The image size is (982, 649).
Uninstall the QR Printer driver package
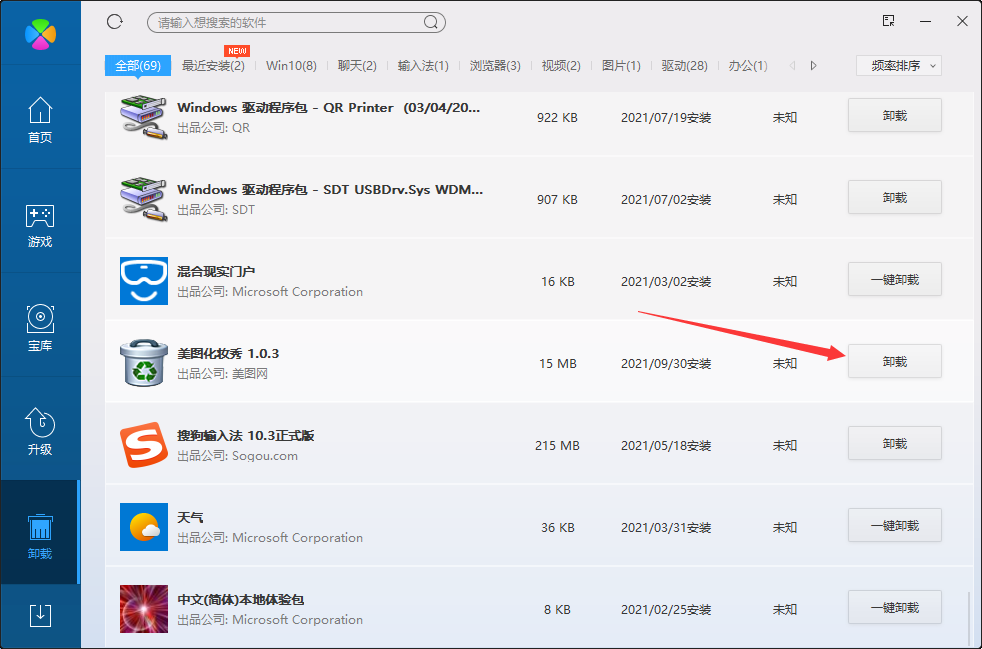point(895,115)
